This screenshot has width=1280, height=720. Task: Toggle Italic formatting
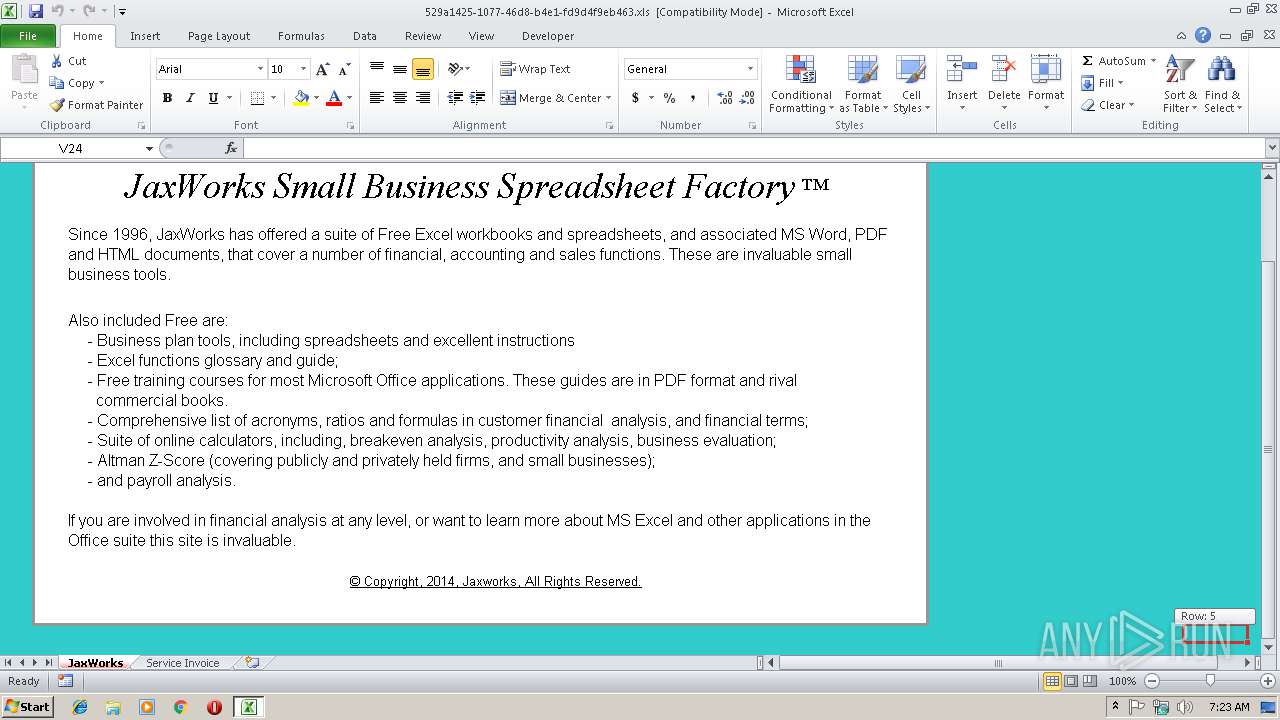190,98
